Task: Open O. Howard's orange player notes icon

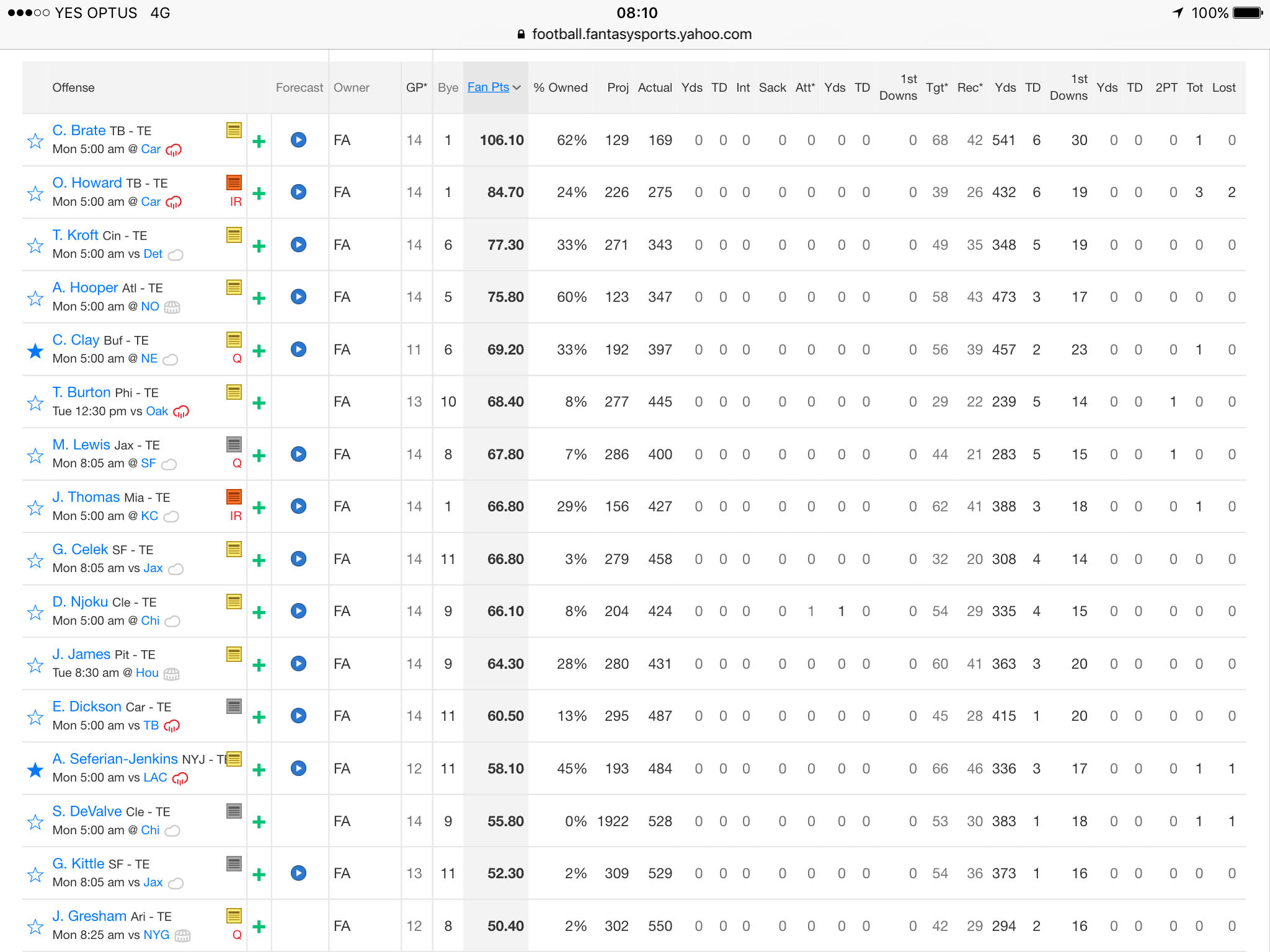Action: tap(234, 182)
